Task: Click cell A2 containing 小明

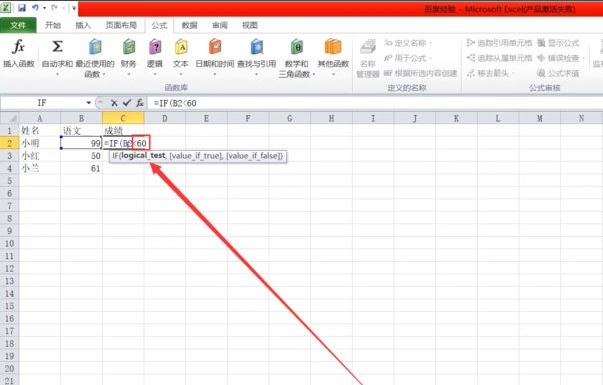Action: pyautogui.click(x=40, y=143)
